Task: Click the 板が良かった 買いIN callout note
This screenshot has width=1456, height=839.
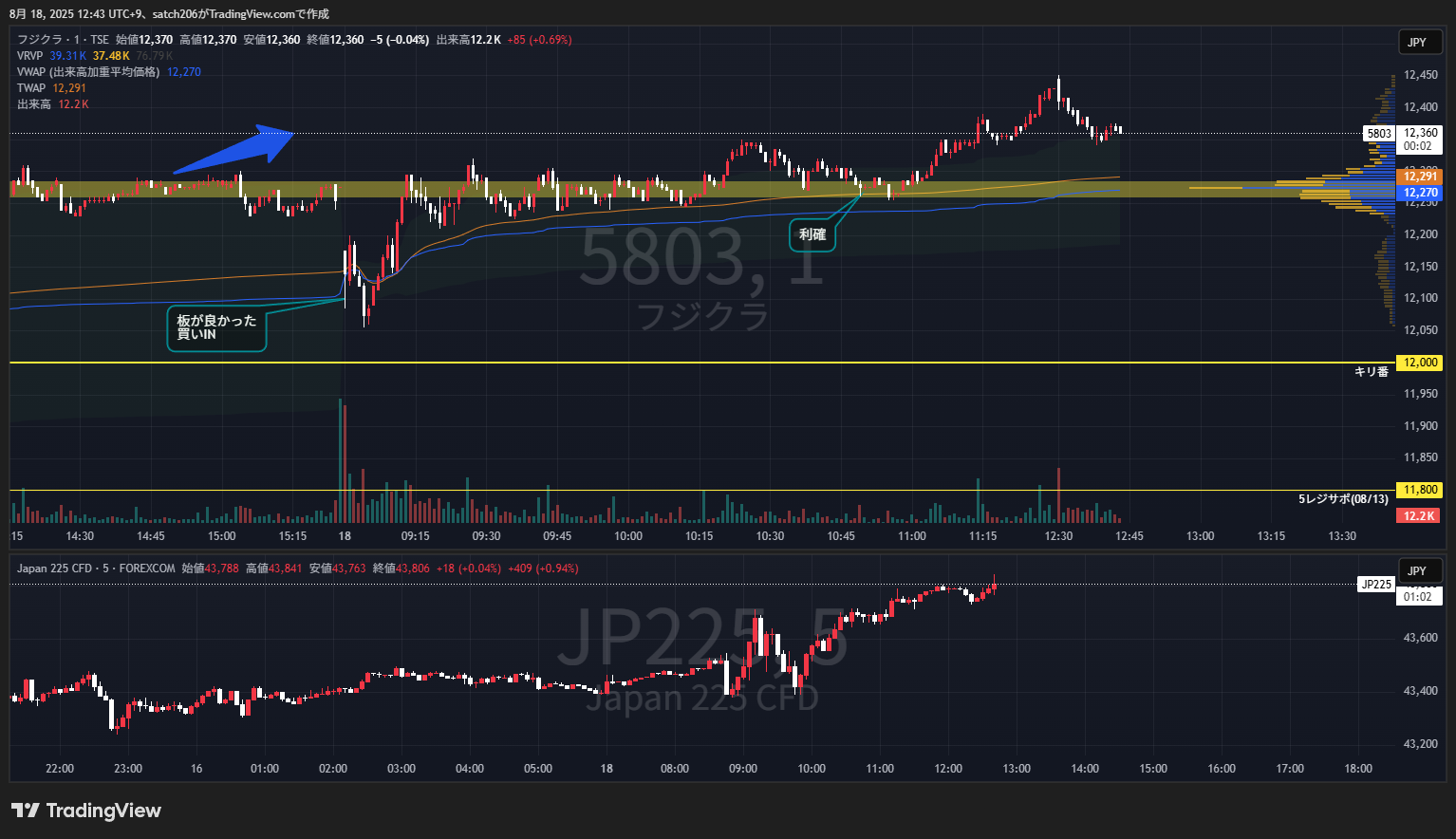Action: click(x=216, y=328)
